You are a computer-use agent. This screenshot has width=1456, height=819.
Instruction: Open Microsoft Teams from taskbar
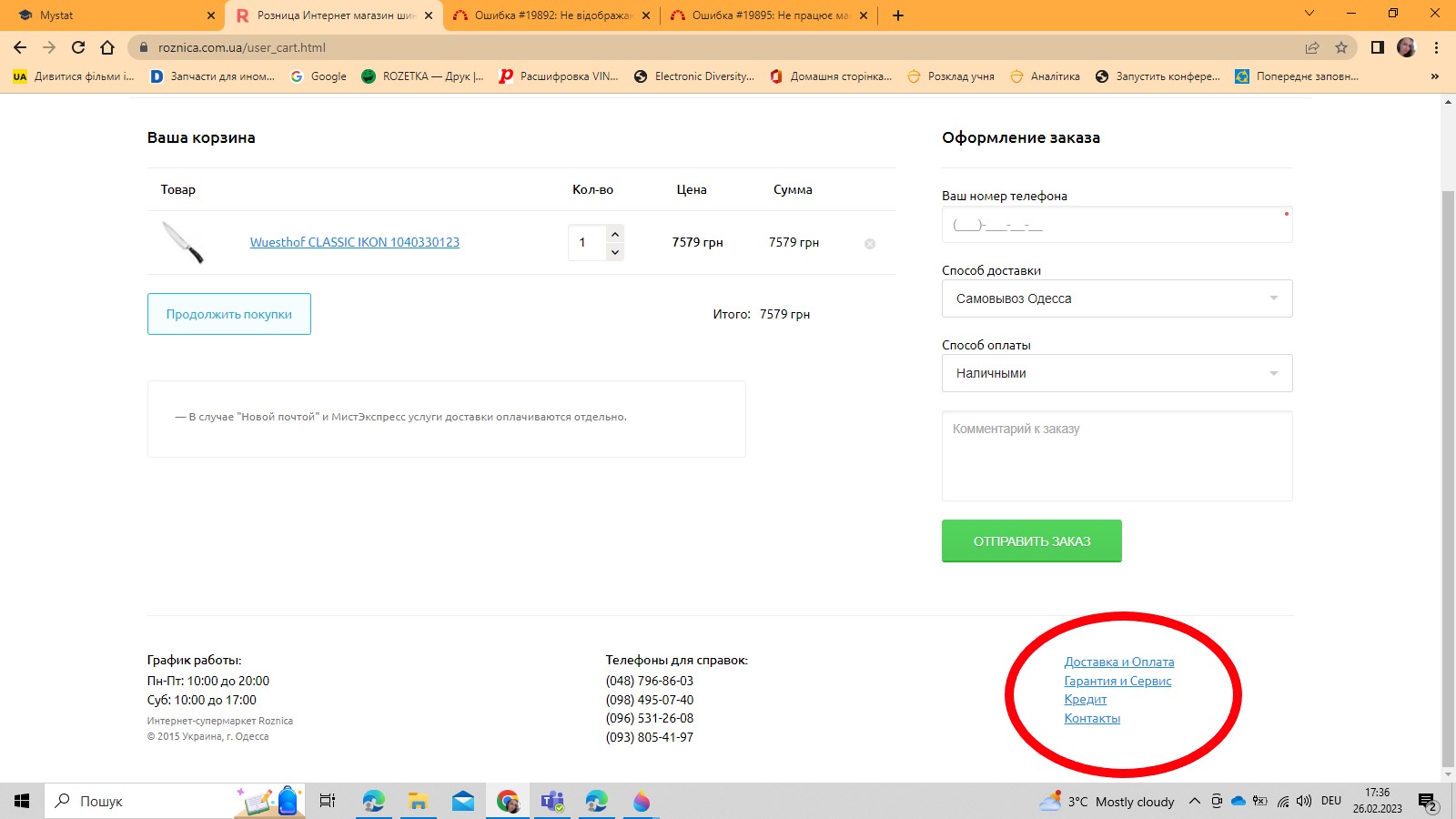[552, 801]
